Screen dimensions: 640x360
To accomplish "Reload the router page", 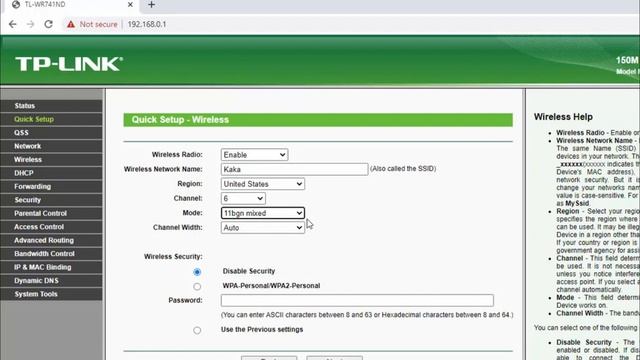I will pyautogui.click(x=49, y=24).
